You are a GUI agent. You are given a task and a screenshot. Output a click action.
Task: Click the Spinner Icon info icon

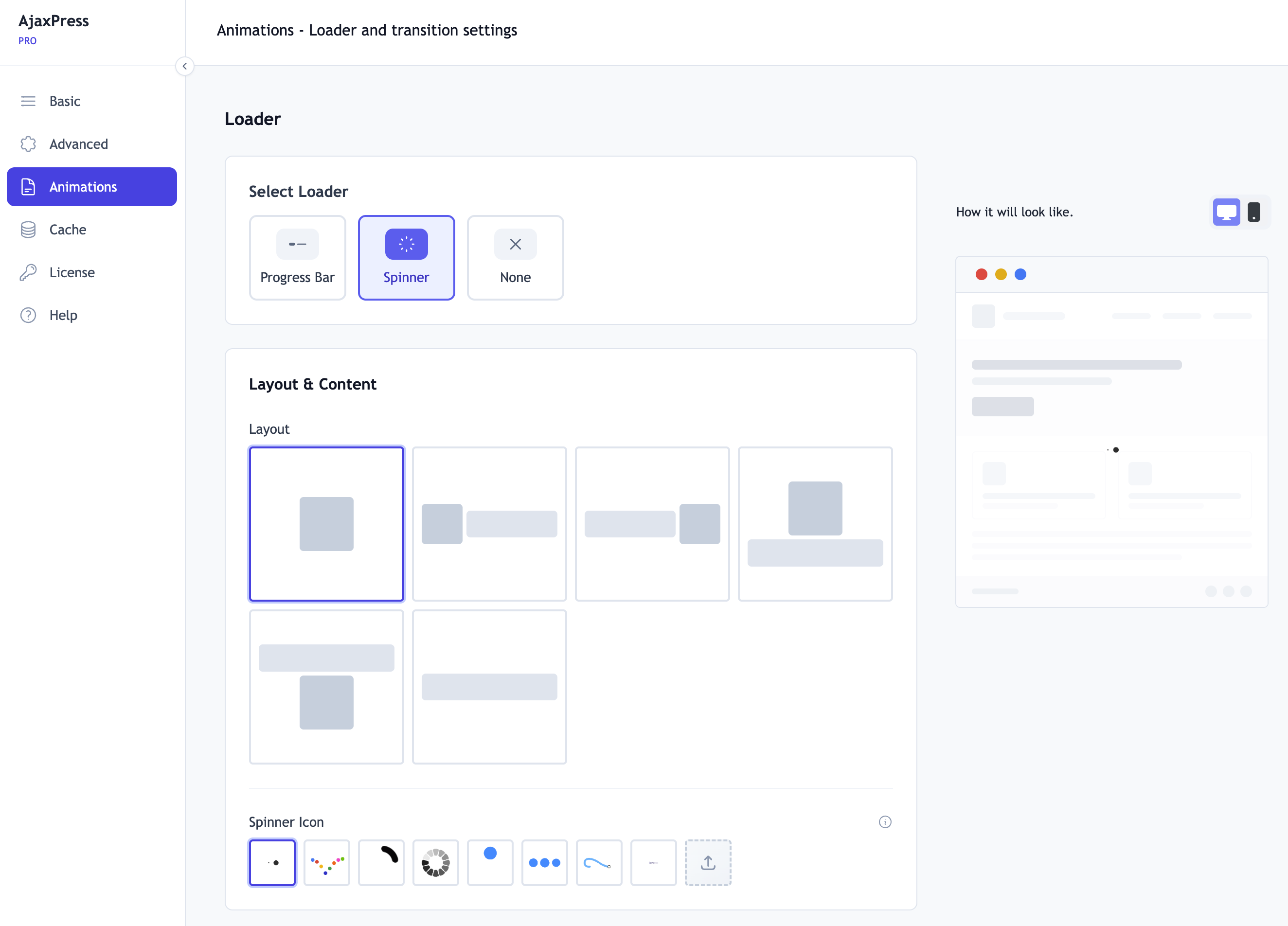[885, 821]
